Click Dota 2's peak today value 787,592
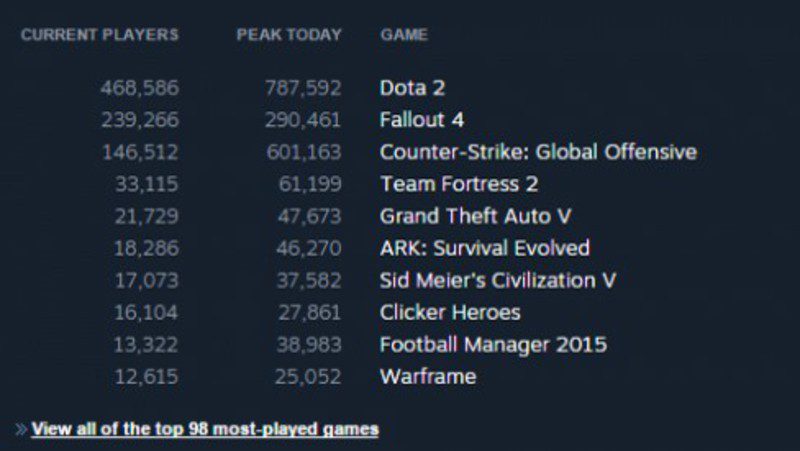This screenshot has height=451, width=800. click(x=301, y=88)
